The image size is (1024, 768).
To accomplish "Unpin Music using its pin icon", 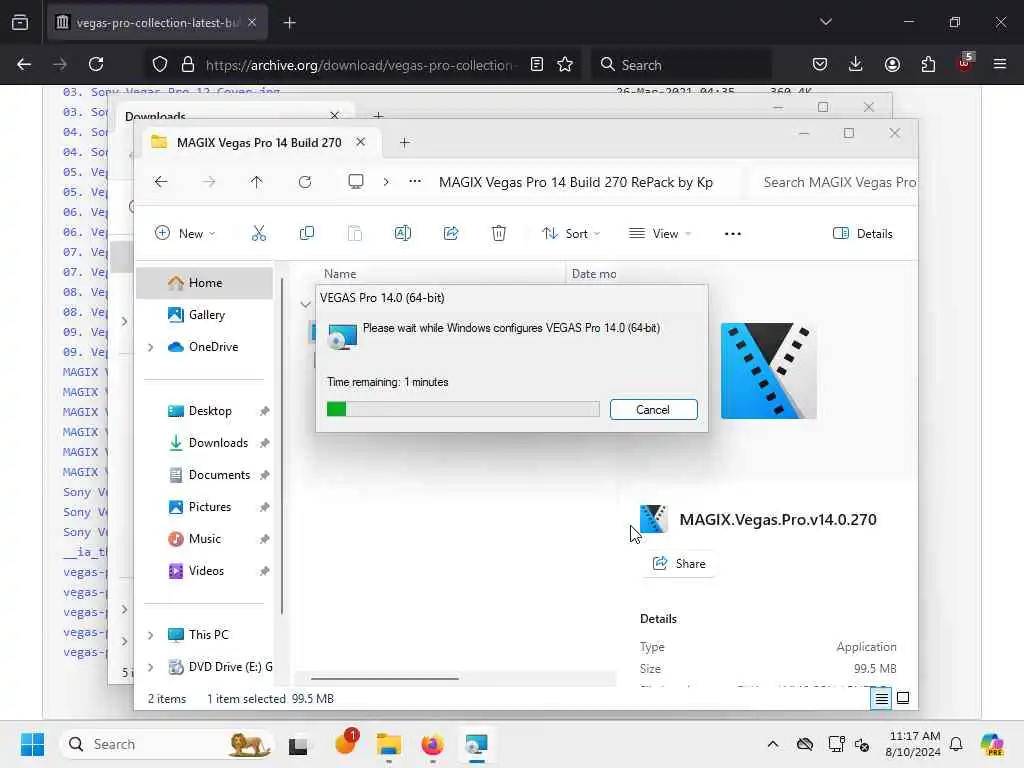I will point(264,539).
